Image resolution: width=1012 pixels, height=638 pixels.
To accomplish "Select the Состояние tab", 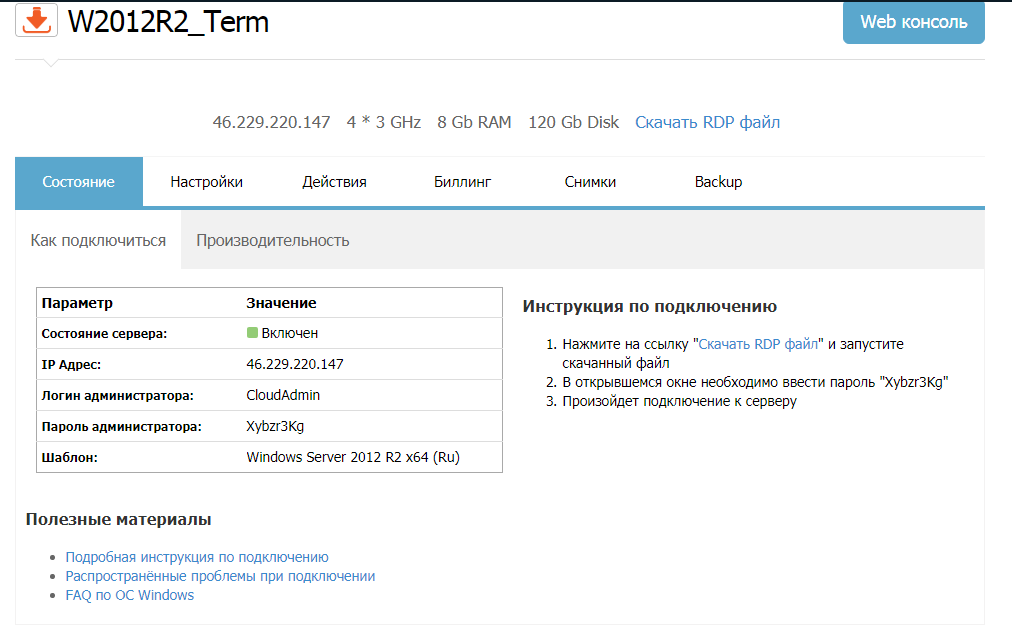I will pos(79,182).
